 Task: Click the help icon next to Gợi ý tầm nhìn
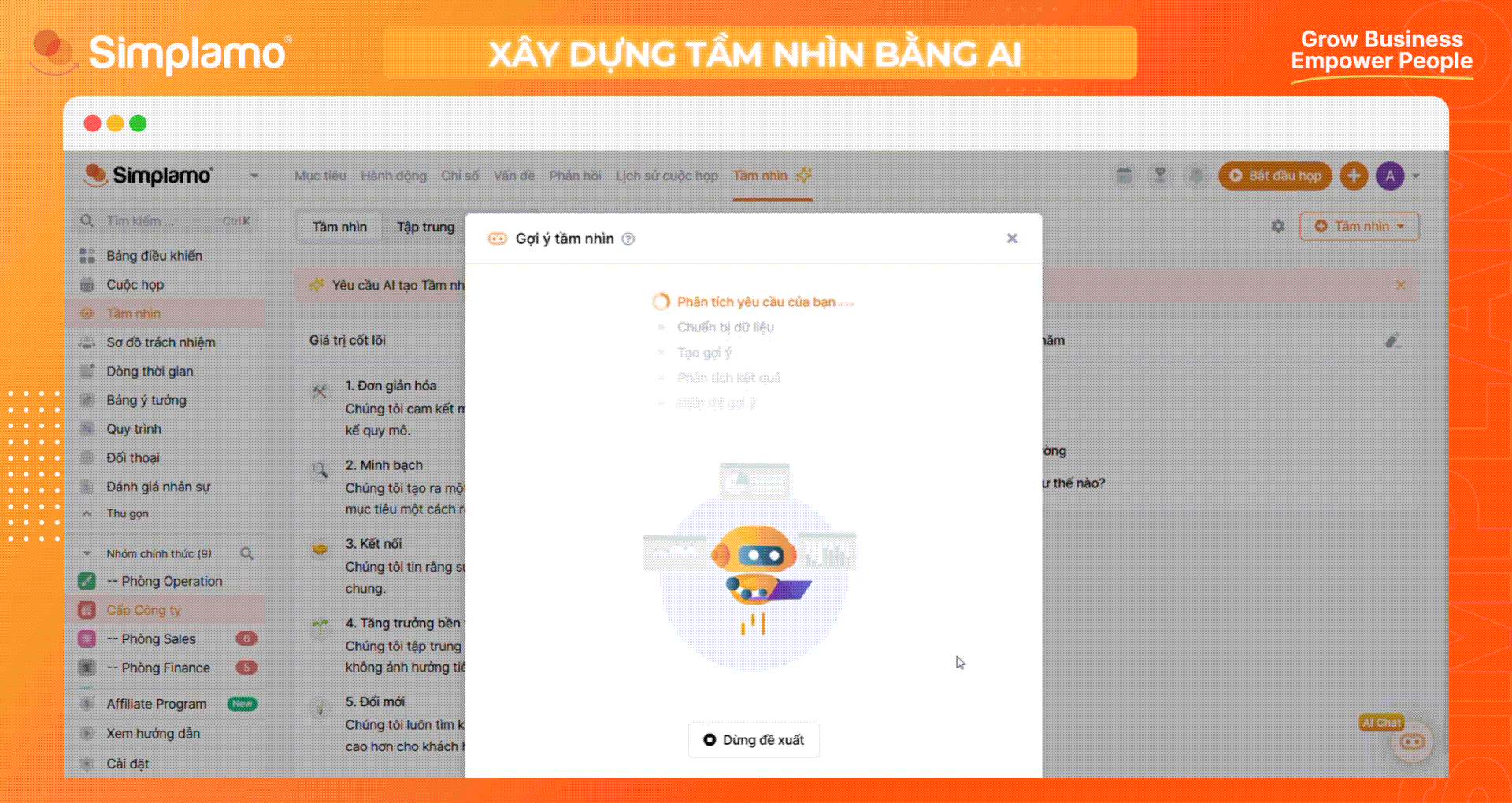pyautogui.click(x=628, y=239)
